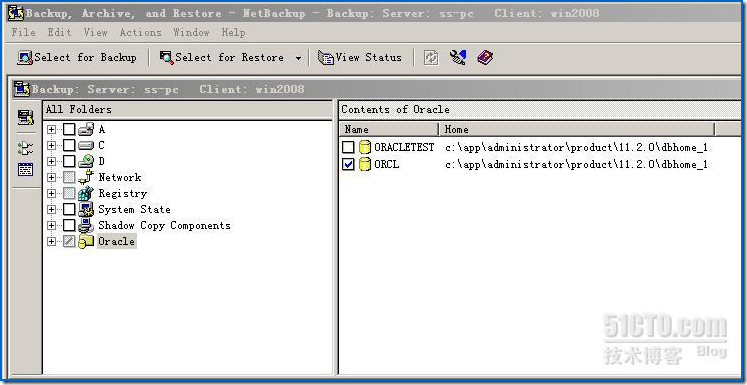Sort by Home column header

click(x=576, y=129)
